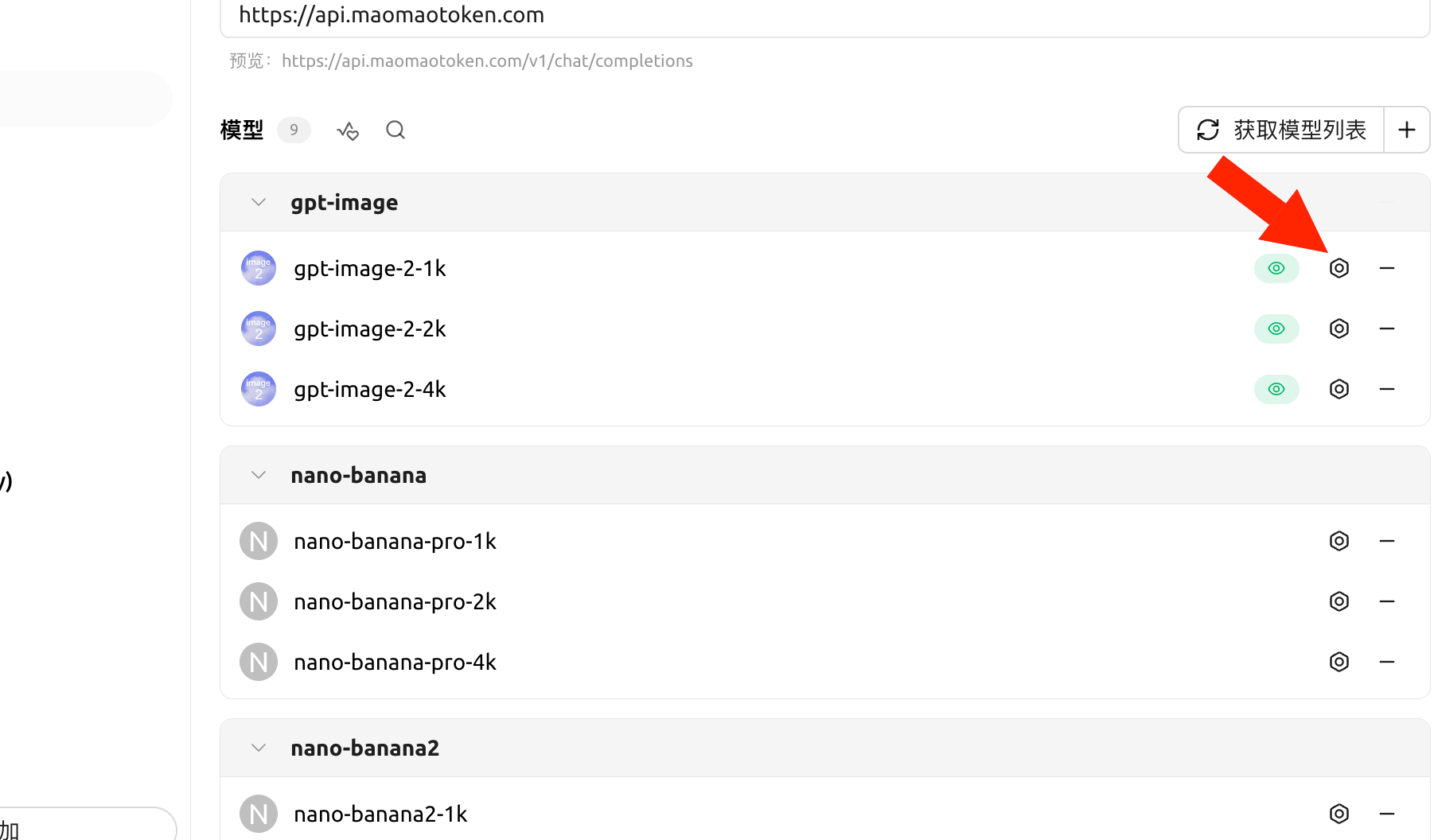
Task: Open settings for nano-banana2-1k model
Action: coord(1339,814)
